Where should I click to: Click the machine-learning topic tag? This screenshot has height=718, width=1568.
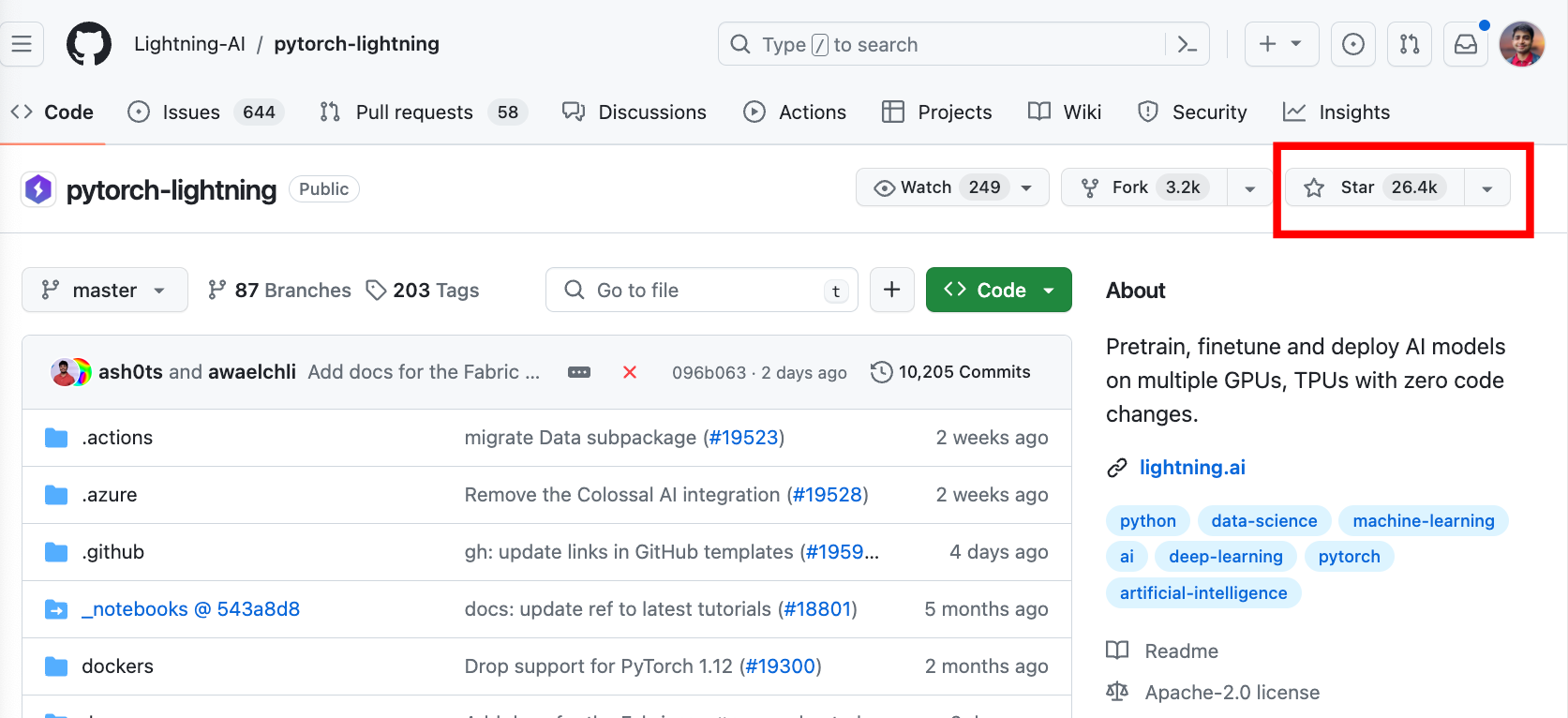[x=1424, y=521]
